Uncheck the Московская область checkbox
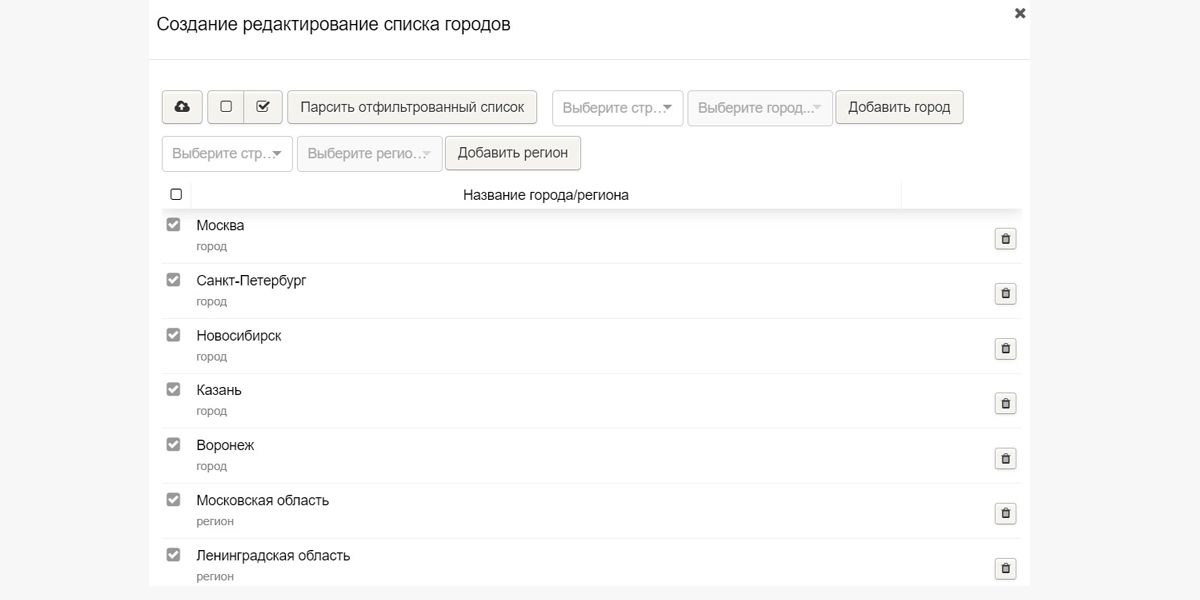The height and width of the screenshot is (600, 1200). (173, 499)
